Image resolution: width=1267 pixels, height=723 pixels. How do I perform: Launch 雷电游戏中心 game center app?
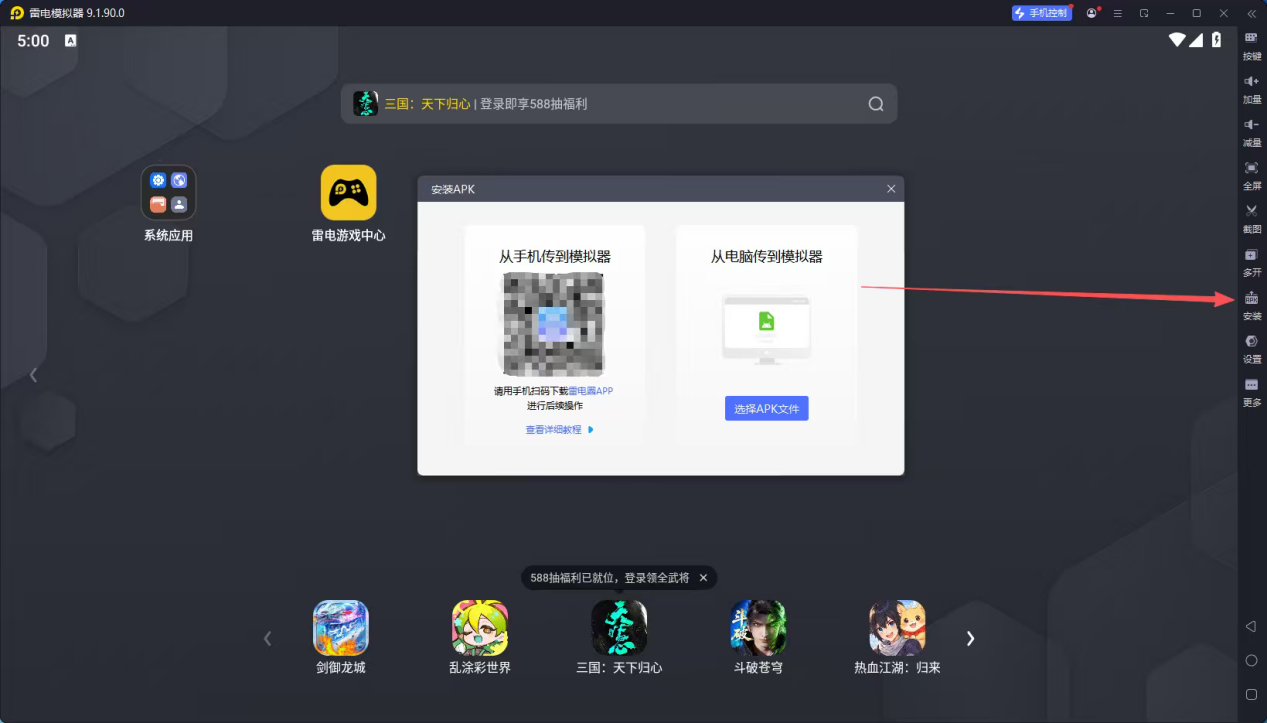pyautogui.click(x=348, y=204)
